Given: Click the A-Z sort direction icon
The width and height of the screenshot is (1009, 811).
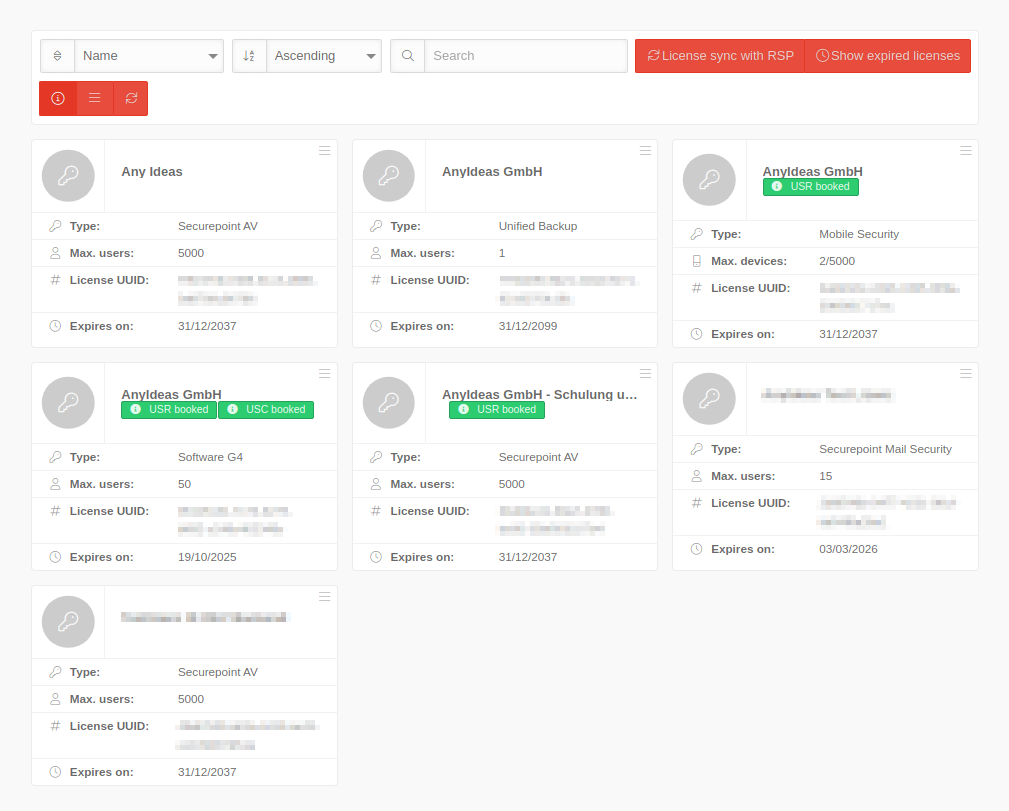Looking at the screenshot, I should (x=250, y=56).
